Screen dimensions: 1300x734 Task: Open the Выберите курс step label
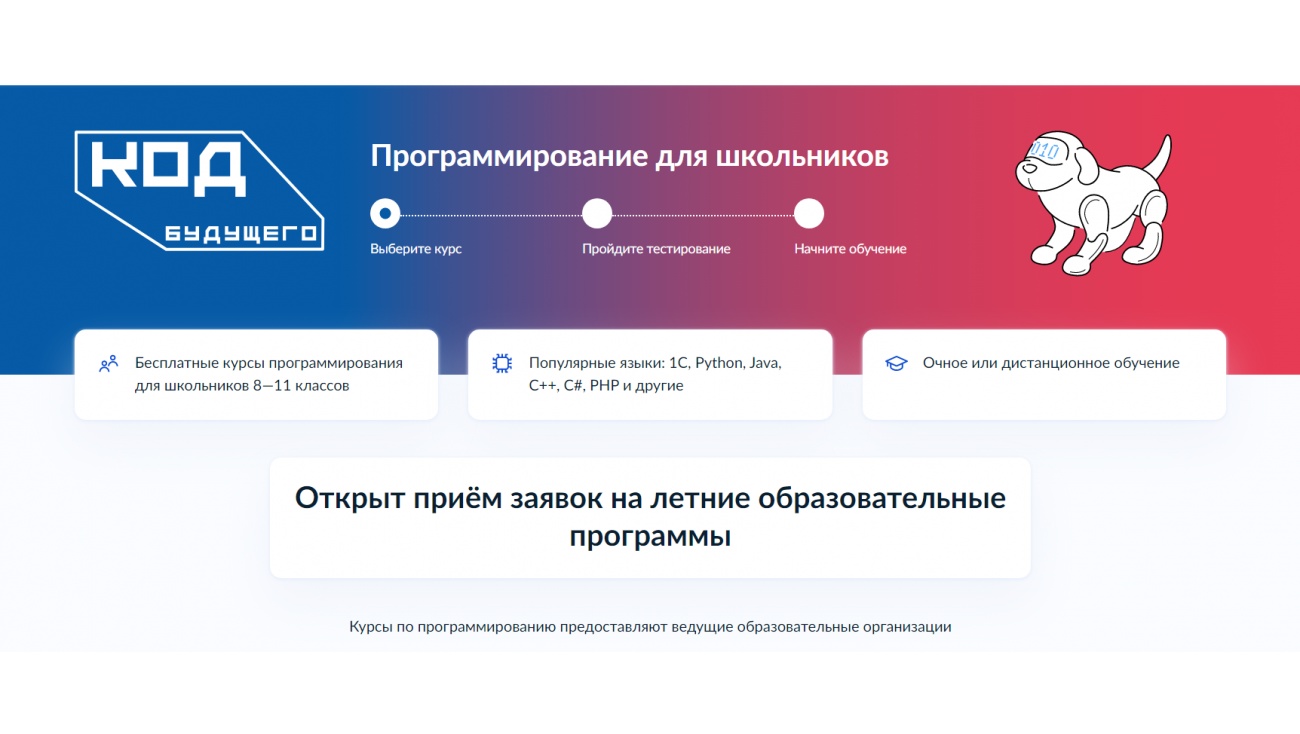(x=415, y=247)
